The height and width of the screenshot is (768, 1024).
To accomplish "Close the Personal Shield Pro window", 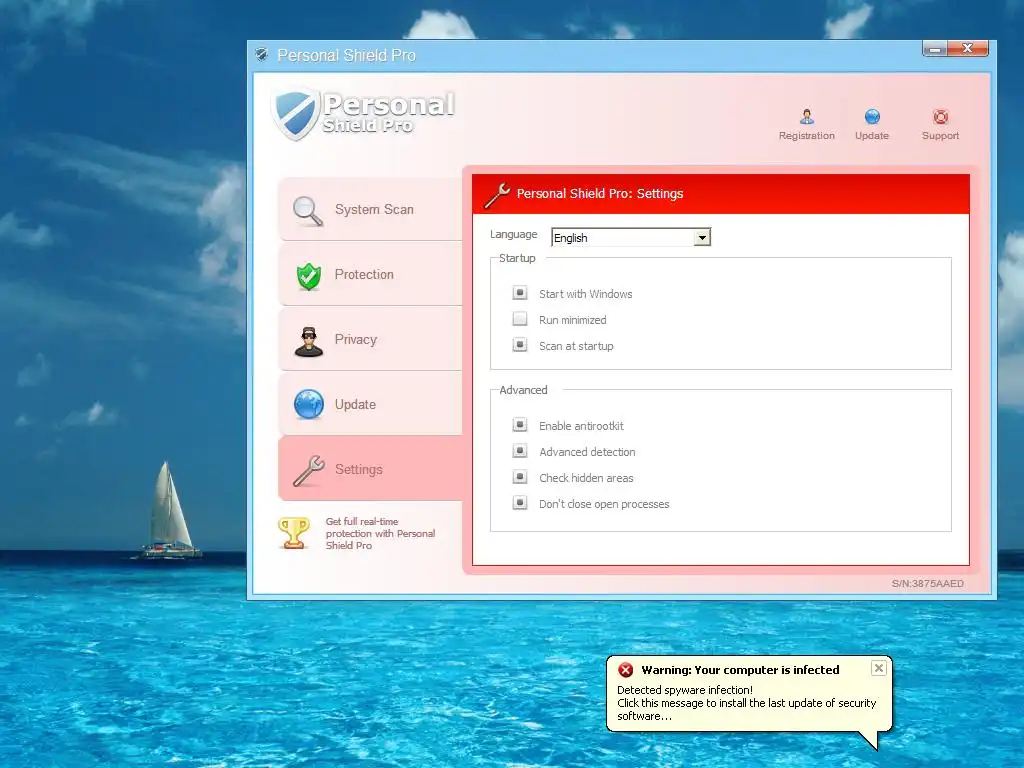I will (x=968, y=48).
